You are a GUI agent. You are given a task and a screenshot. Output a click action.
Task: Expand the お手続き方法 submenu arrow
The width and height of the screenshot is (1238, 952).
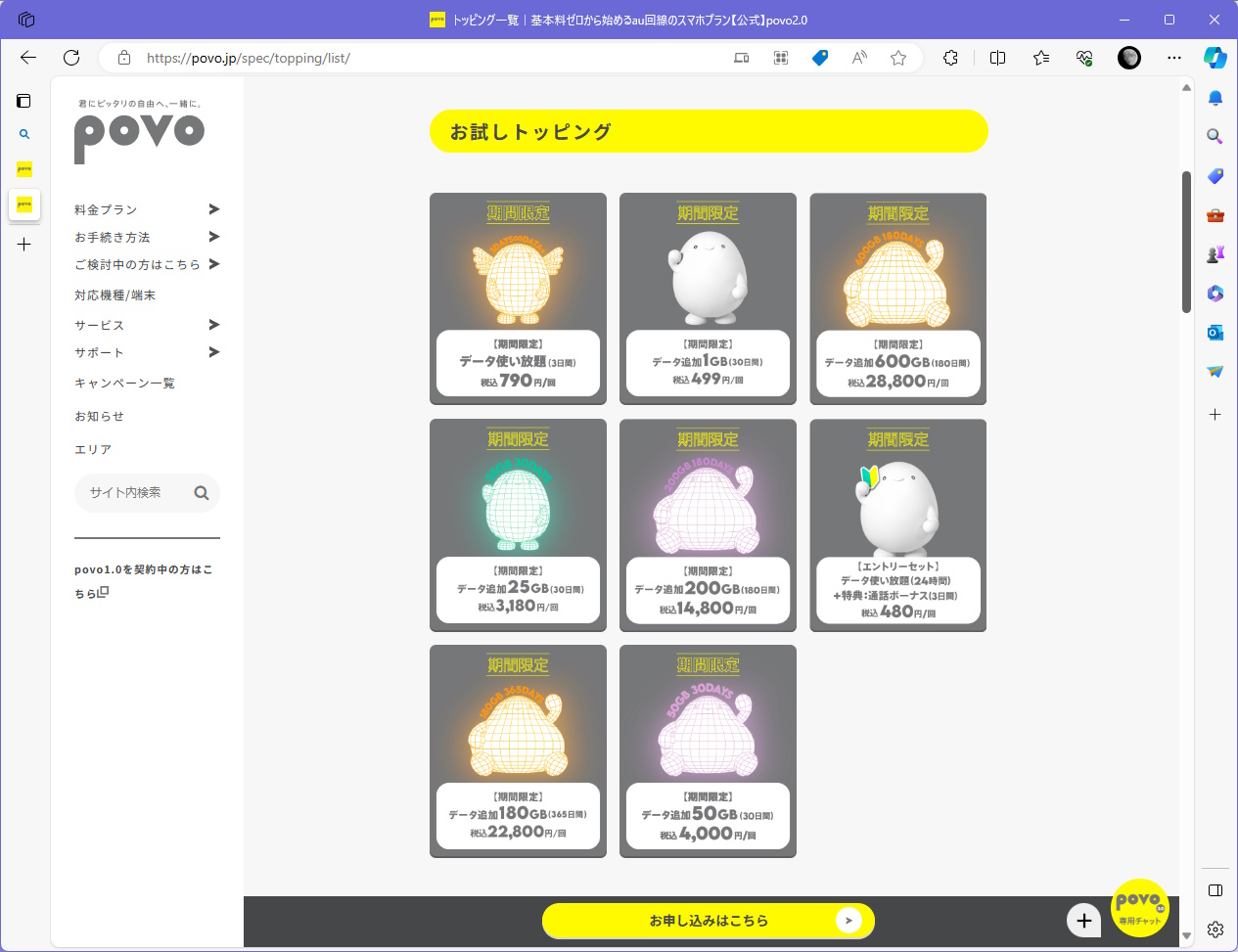coord(214,237)
